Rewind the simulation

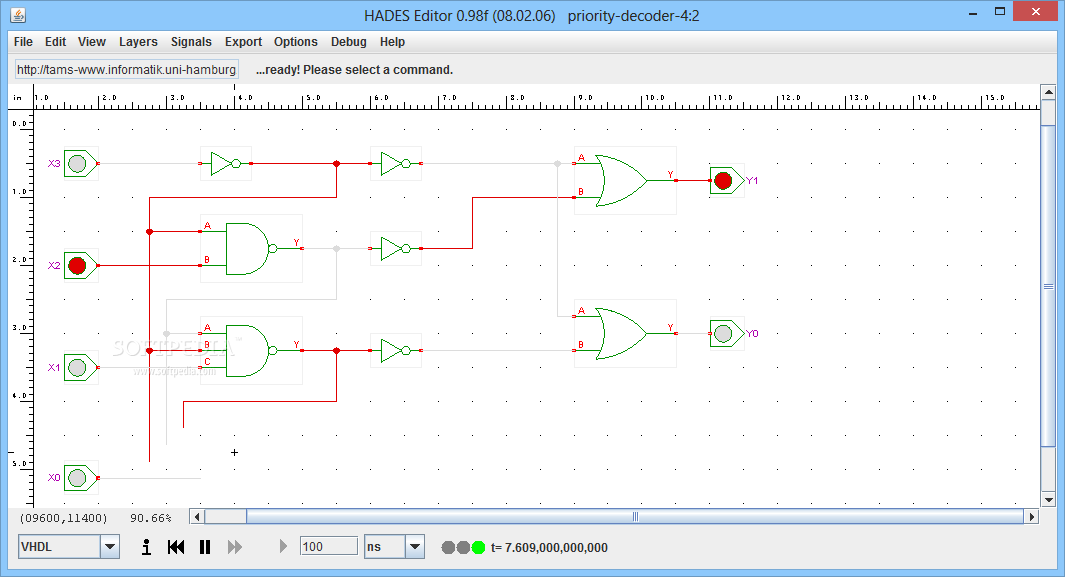[x=176, y=546]
